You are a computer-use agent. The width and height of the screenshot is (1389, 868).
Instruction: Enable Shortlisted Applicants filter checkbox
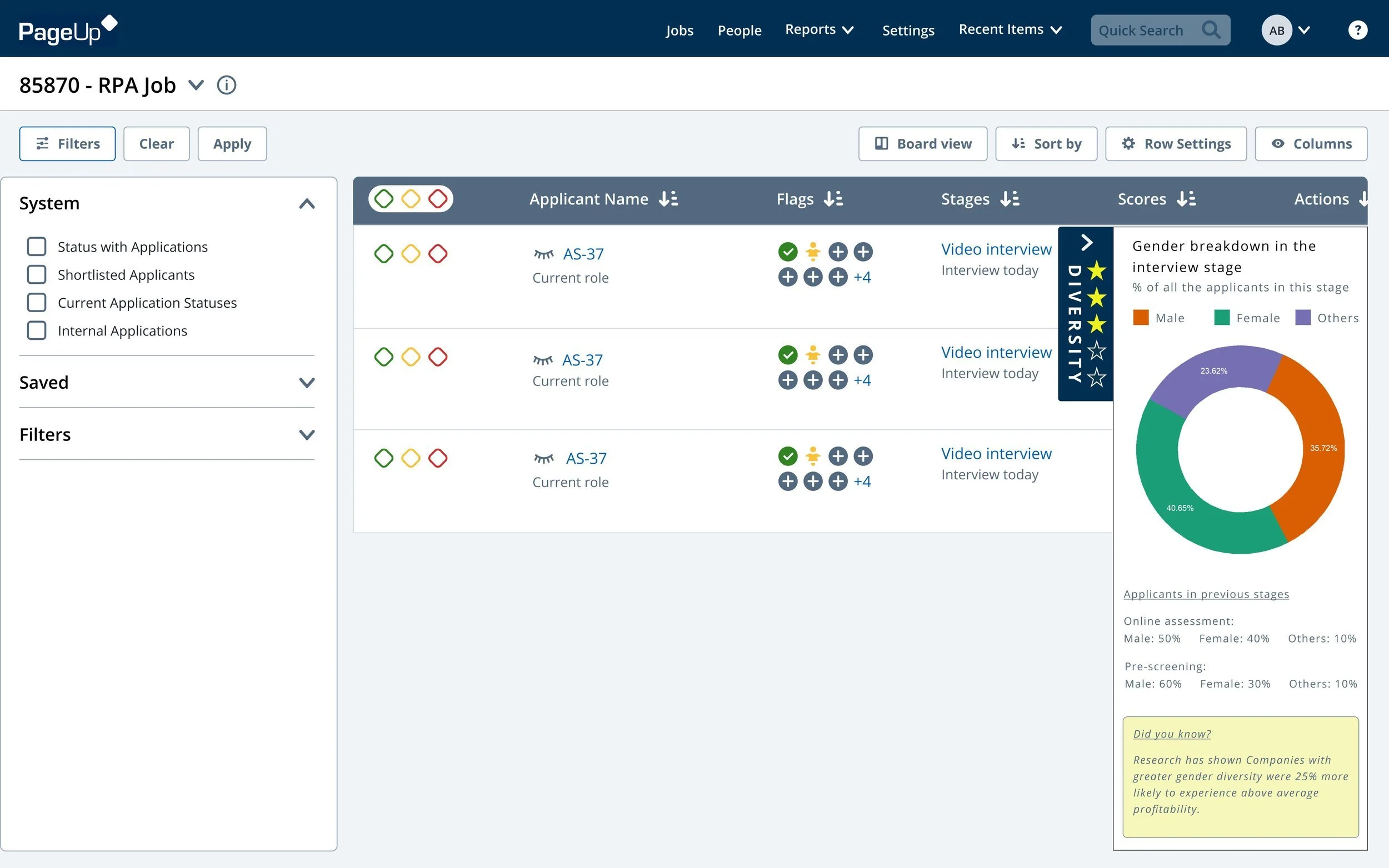(x=37, y=274)
